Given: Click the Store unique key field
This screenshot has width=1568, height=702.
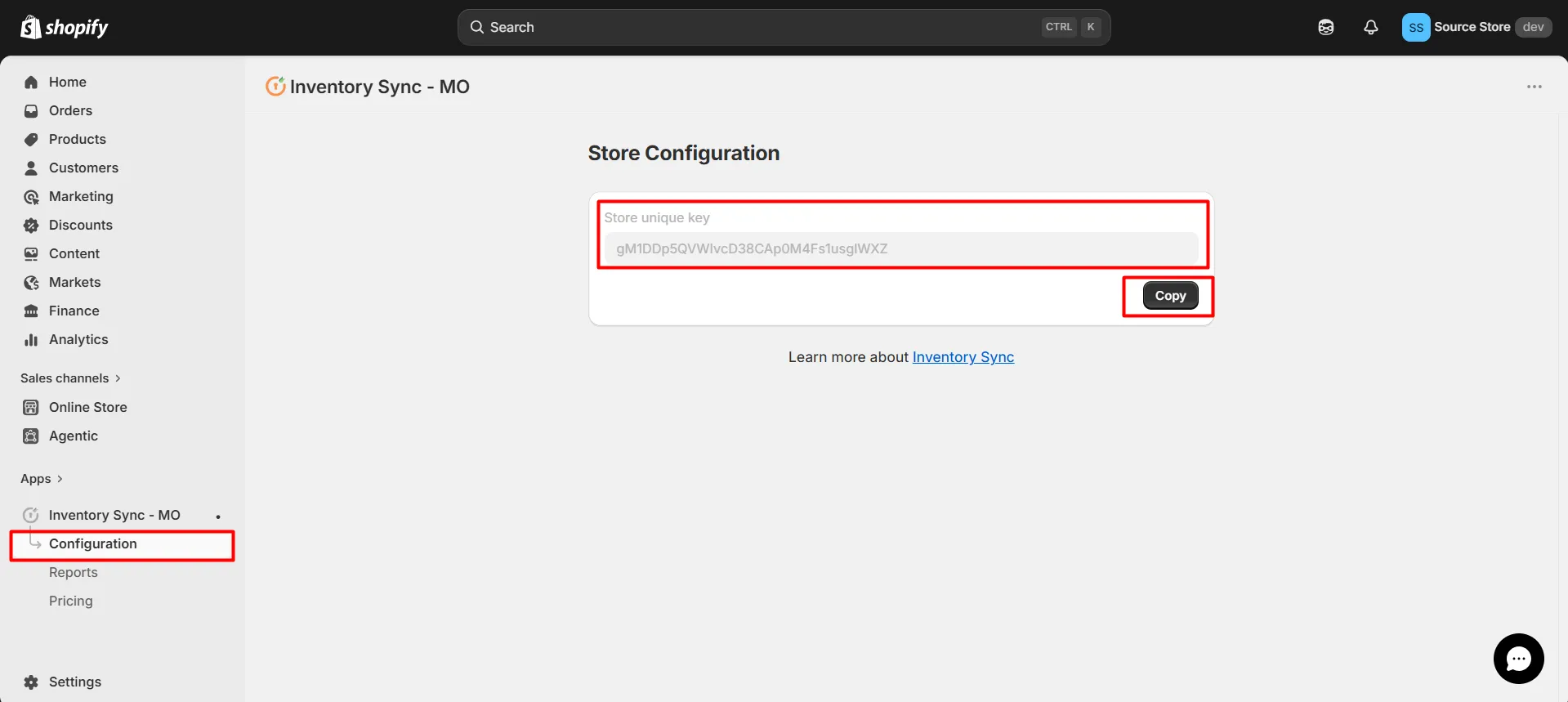Looking at the screenshot, I should click(x=901, y=248).
